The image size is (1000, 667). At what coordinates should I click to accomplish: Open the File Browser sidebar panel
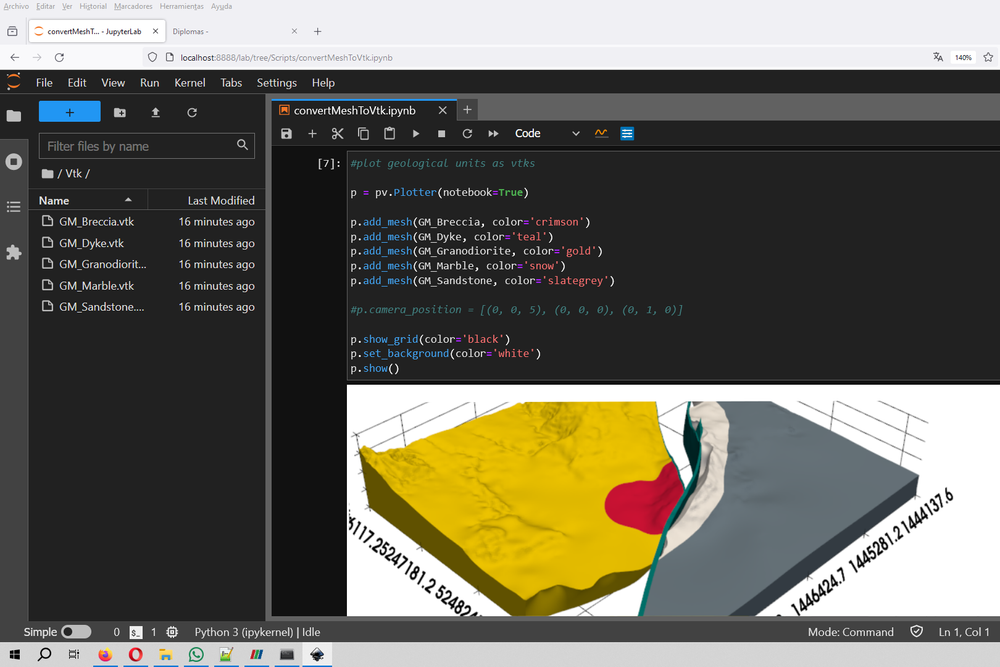pyautogui.click(x=13, y=115)
